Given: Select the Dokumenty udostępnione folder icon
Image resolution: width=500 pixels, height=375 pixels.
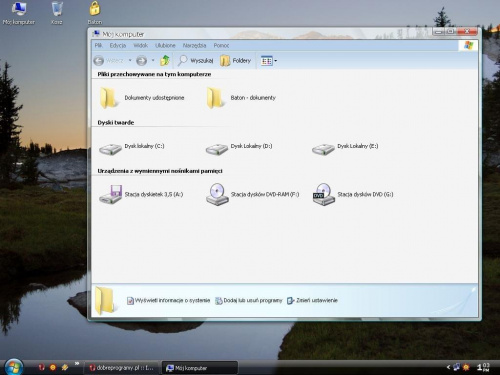Looking at the screenshot, I should click(109, 98).
